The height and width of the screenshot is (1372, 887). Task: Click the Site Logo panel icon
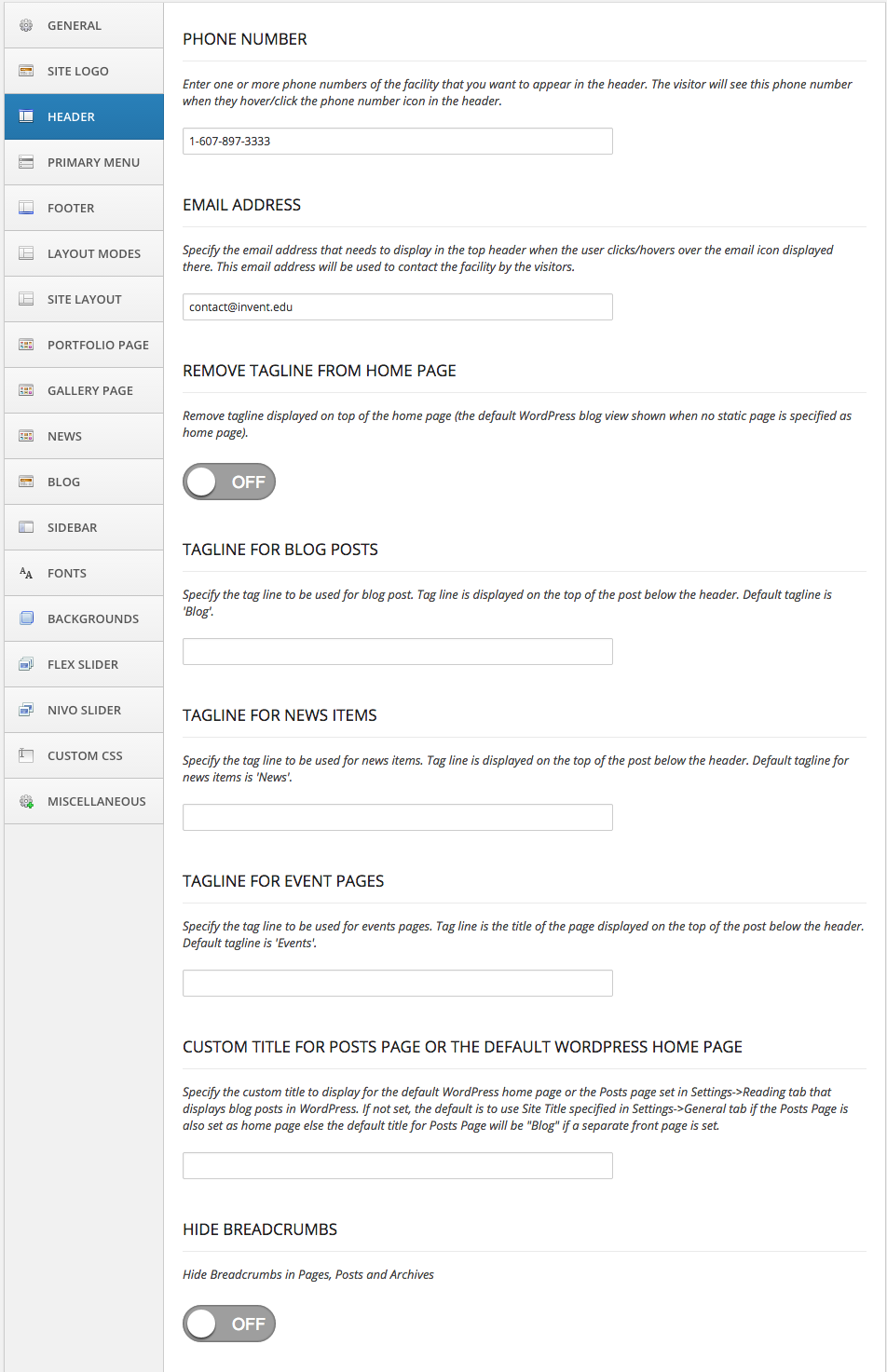pyautogui.click(x=26, y=71)
